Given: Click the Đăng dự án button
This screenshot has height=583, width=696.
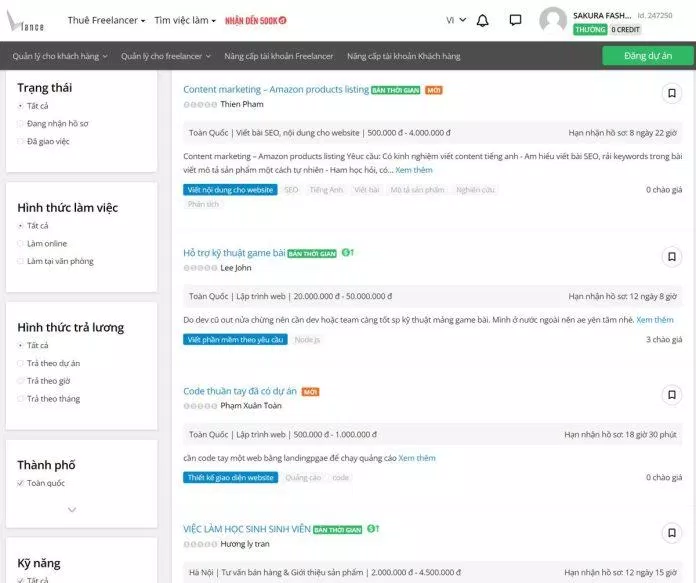Looking at the screenshot, I should tap(648, 56).
